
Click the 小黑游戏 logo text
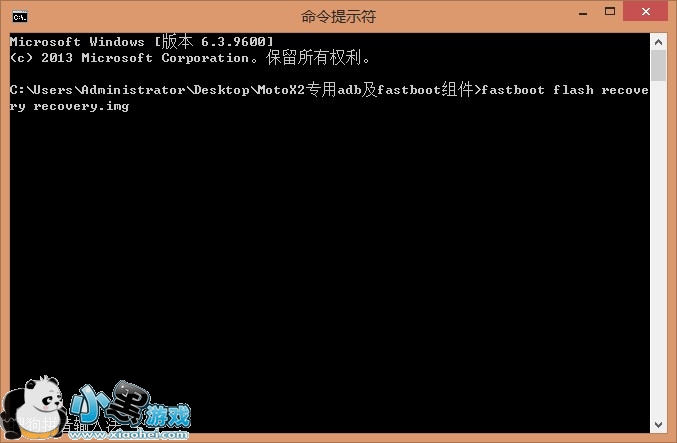tap(130, 405)
